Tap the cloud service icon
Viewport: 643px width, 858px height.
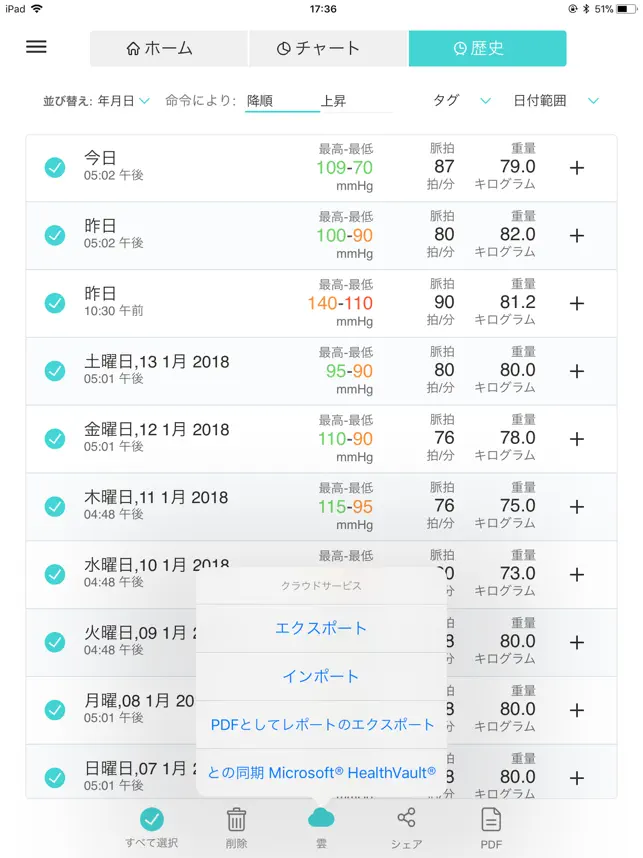pos(321,819)
